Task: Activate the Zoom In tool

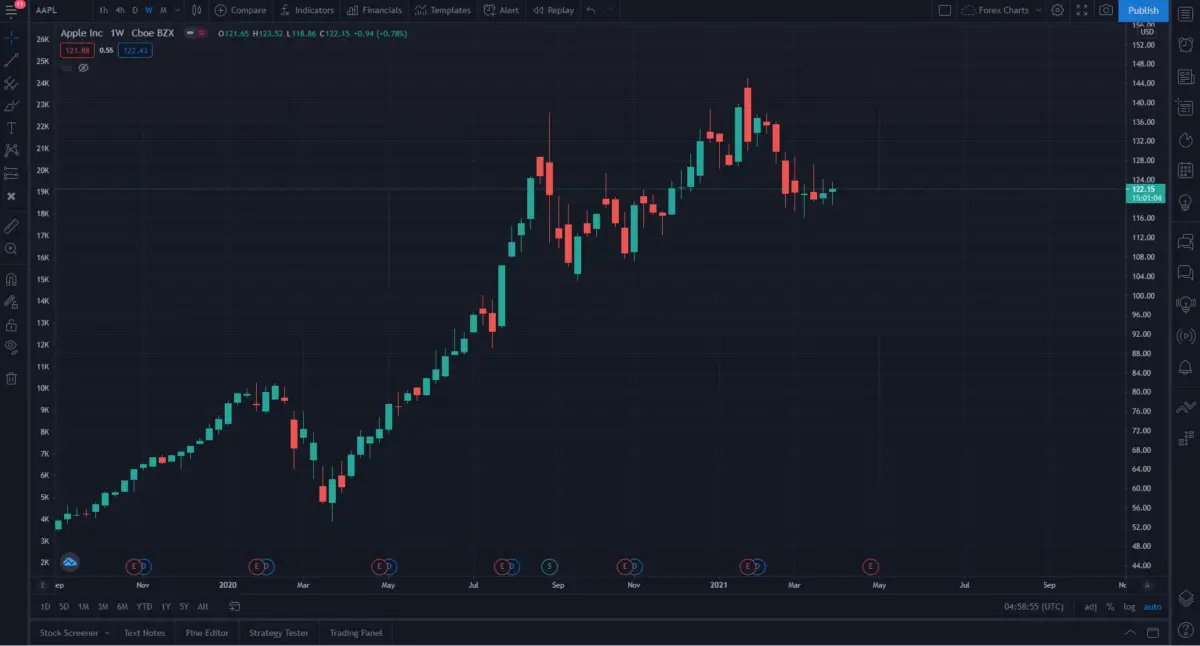Action: [x=11, y=249]
